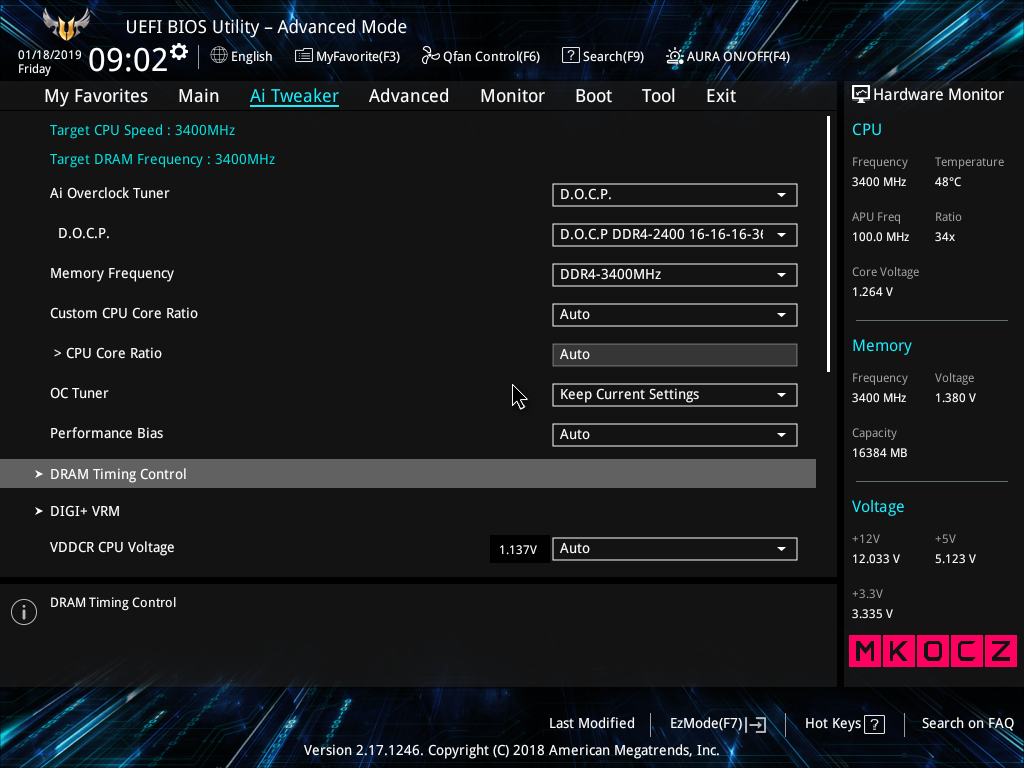1024x768 pixels.
Task: Click Search on FAQ link
Action: coord(967,724)
